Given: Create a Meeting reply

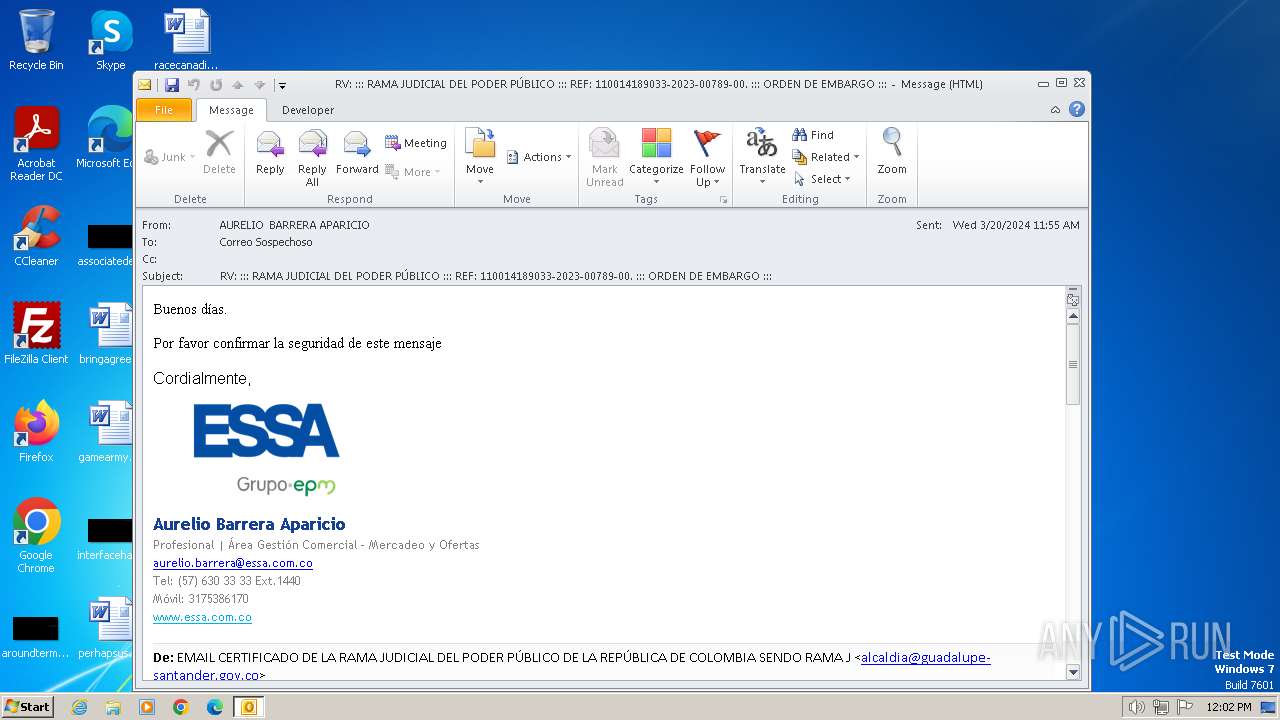Looking at the screenshot, I should point(416,143).
